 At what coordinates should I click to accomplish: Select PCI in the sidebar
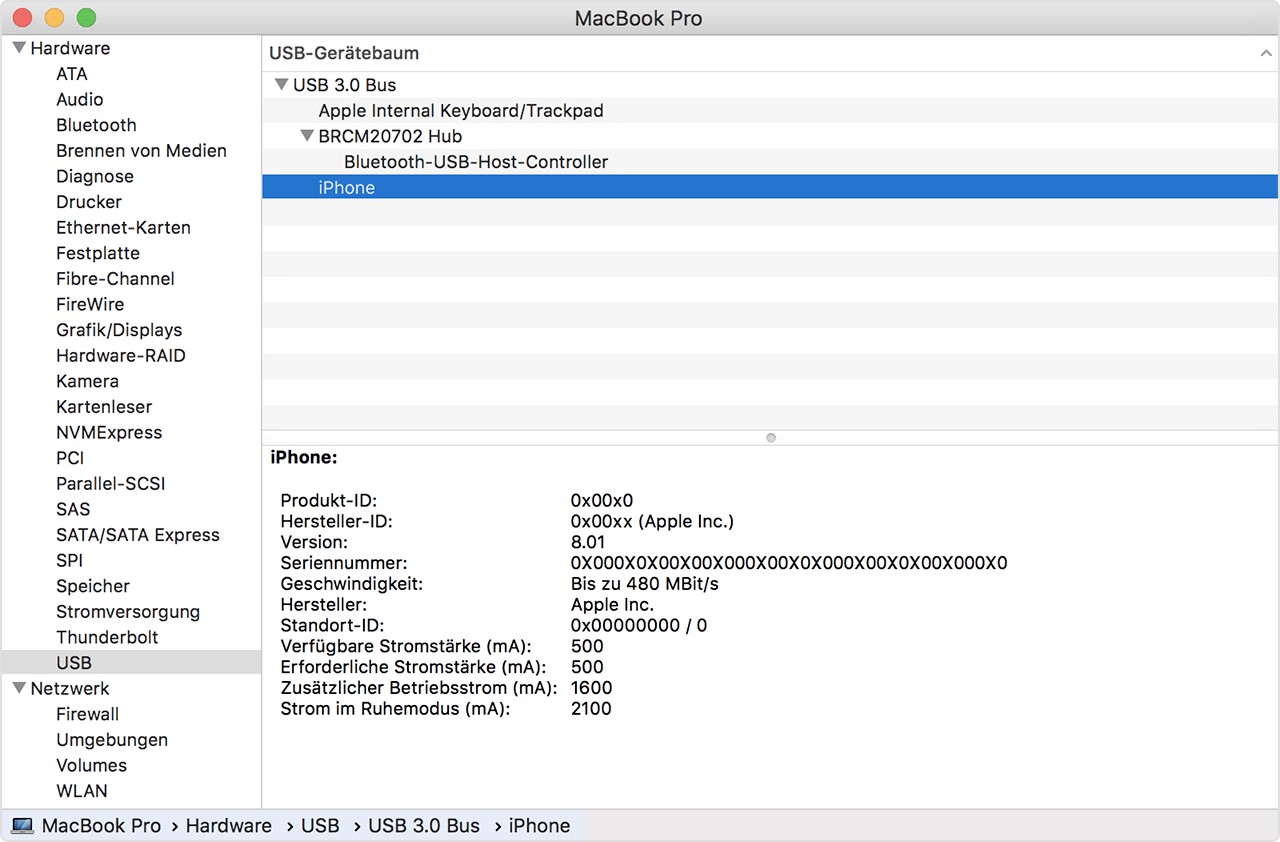(x=70, y=458)
